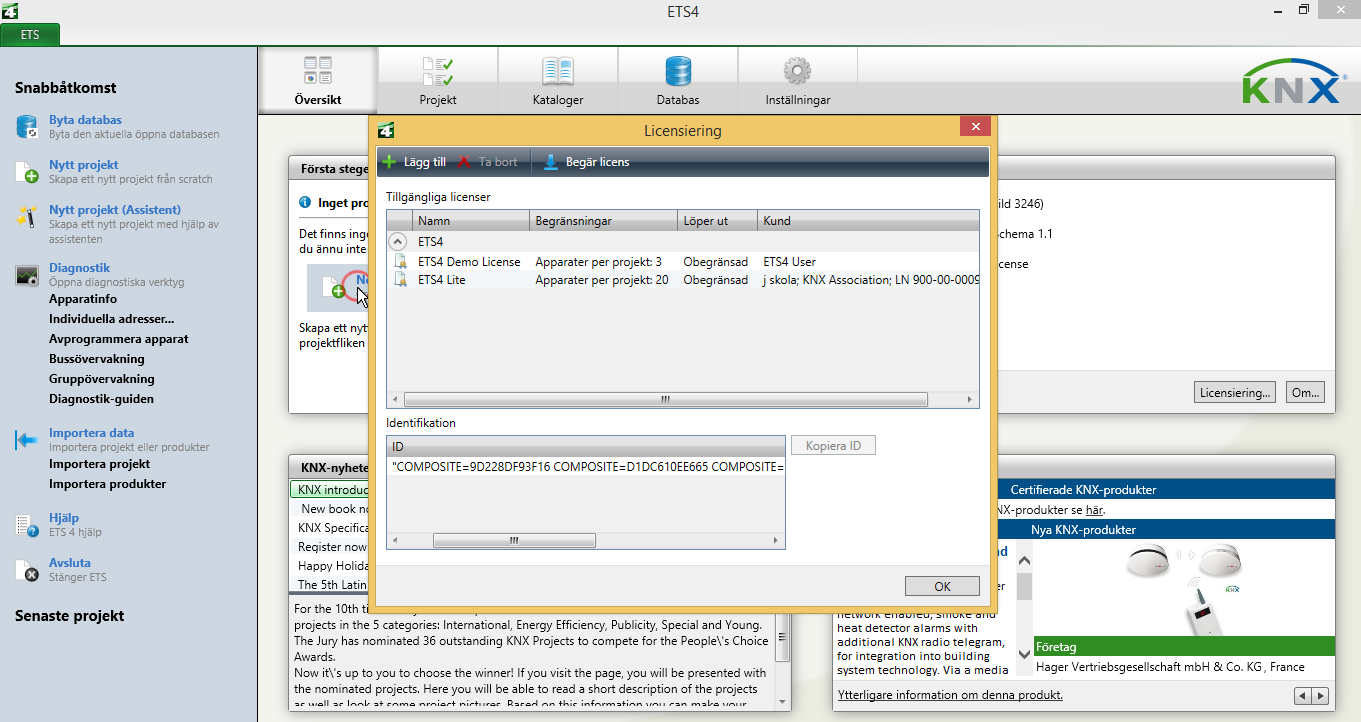Click the green ETS tab
1361x722 pixels.
30,34
